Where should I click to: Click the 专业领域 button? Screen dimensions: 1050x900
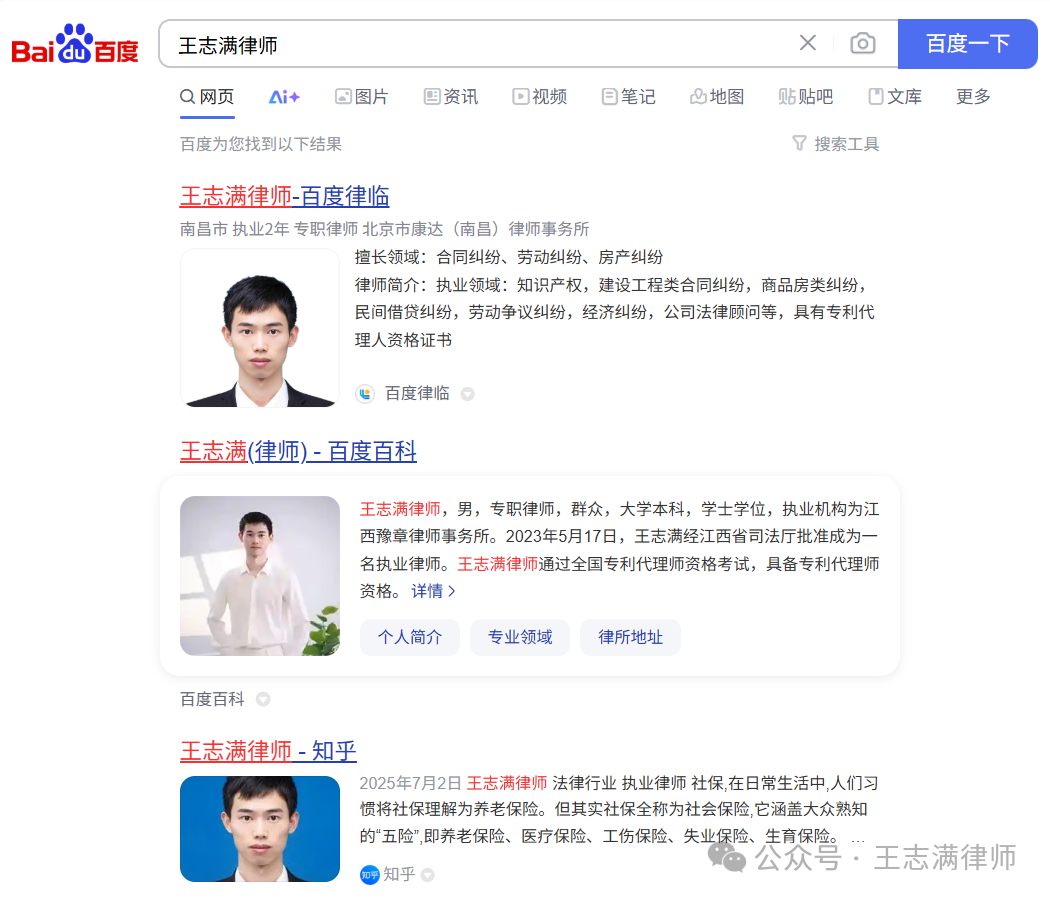click(x=520, y=637)
